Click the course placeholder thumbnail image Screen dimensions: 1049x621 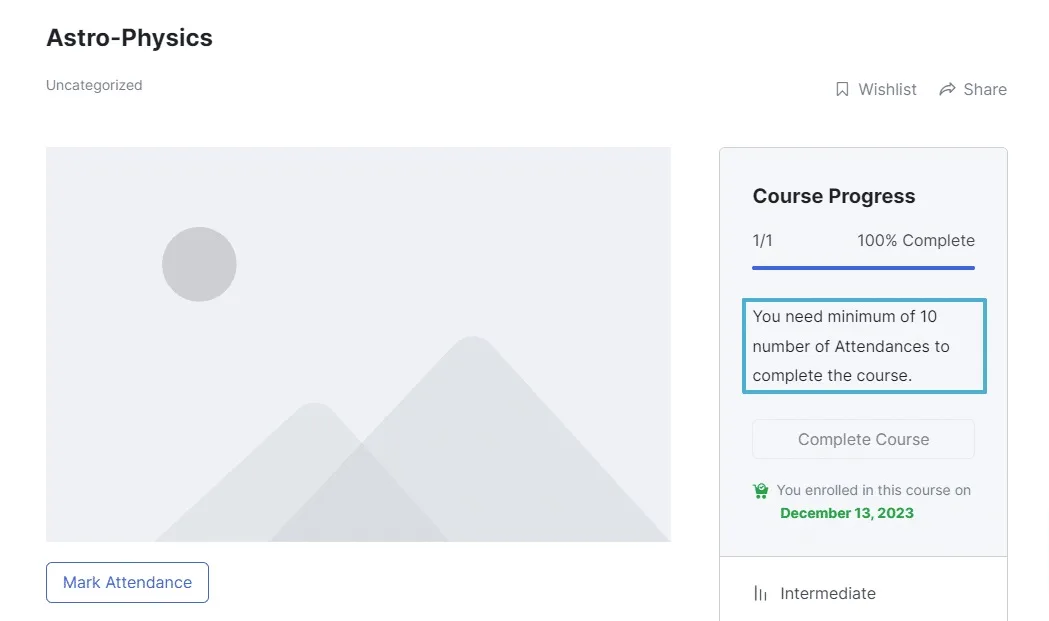(x=358, y=343)
